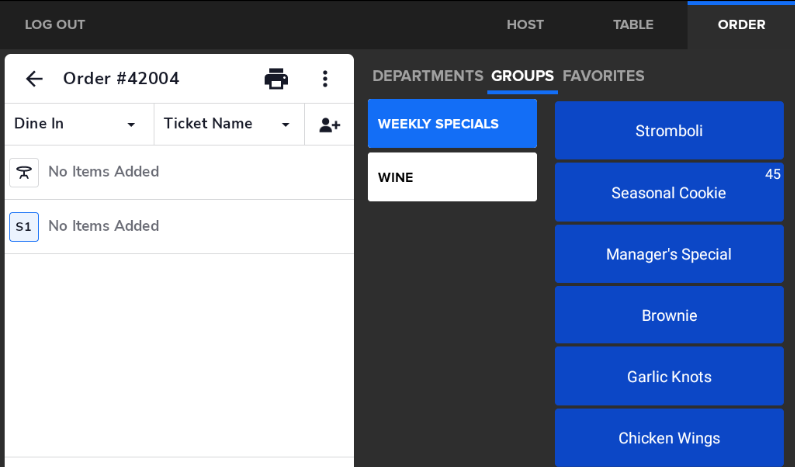Open the FAVORITES tab
This screenshot has width=795, height=467.
point(603,76)
